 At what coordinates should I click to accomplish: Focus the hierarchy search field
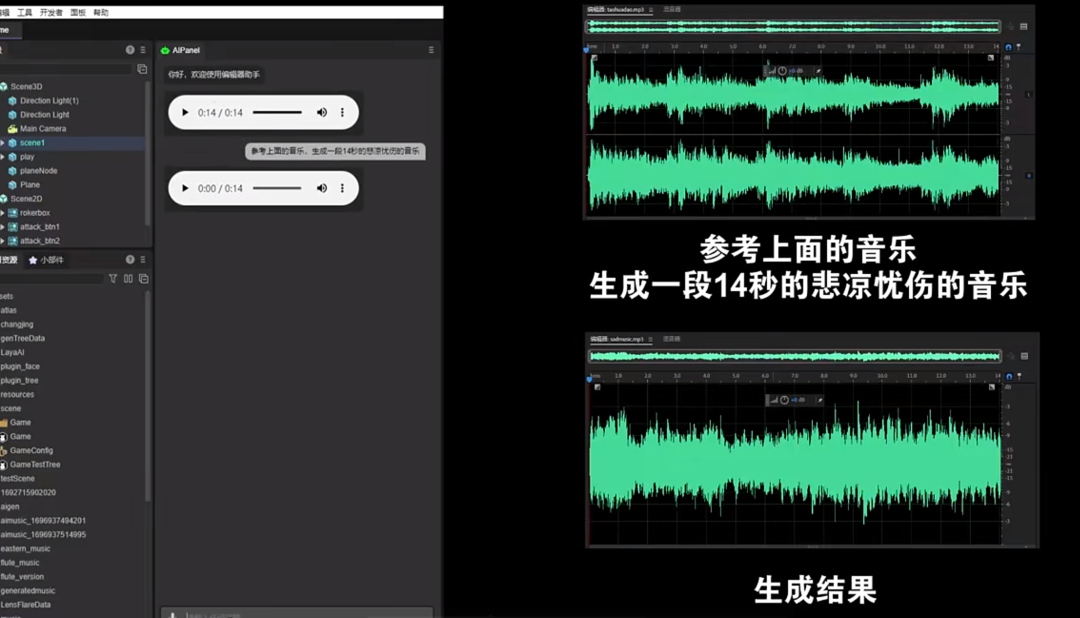click(x=65, y=69)
